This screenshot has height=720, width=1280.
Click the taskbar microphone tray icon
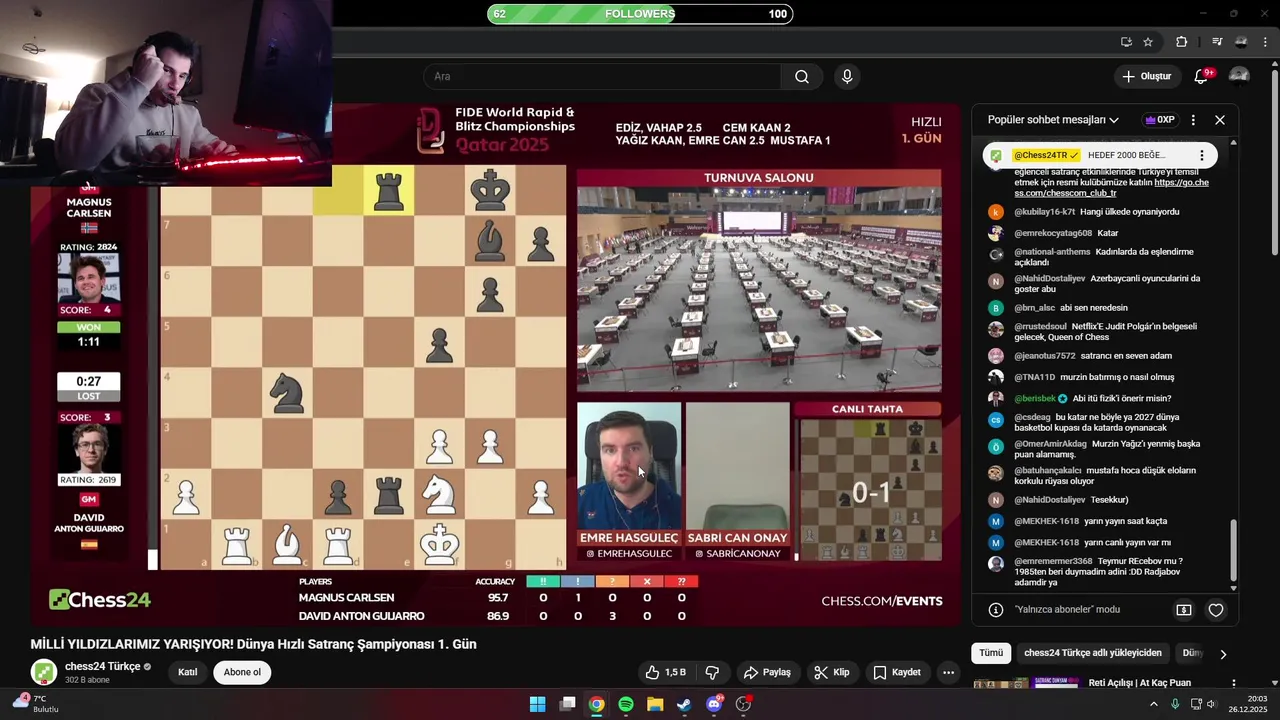tap(1175, 704)
